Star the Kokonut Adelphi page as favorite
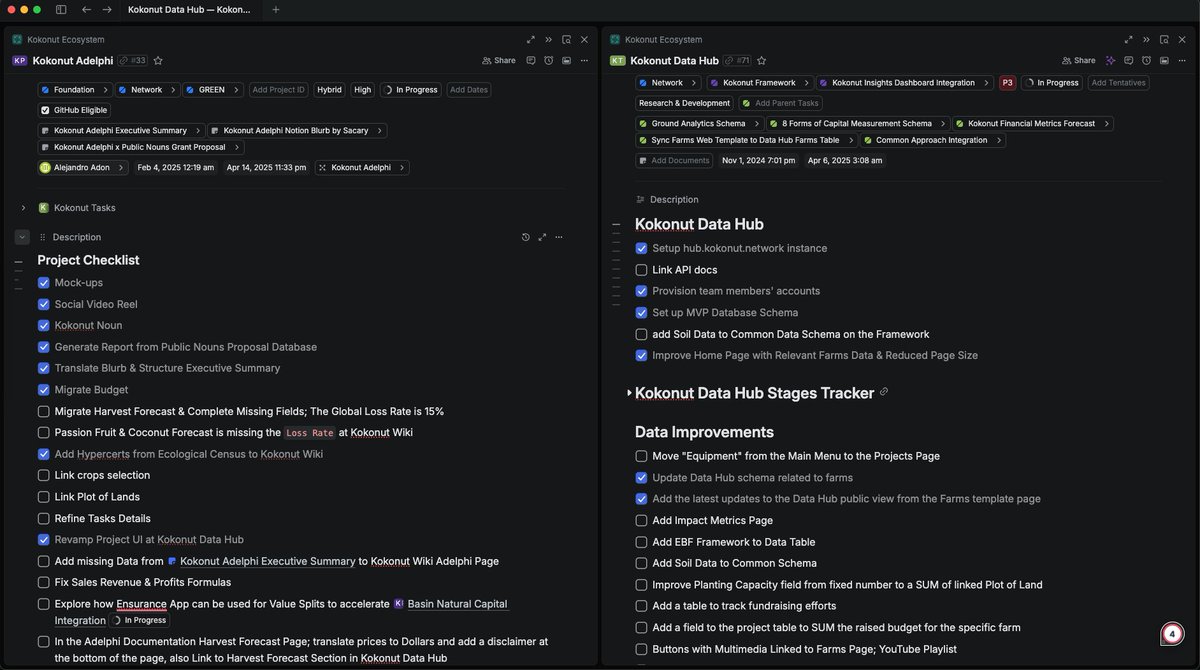The width and height of the screenshot is (1200, 670). click(158, 60)
